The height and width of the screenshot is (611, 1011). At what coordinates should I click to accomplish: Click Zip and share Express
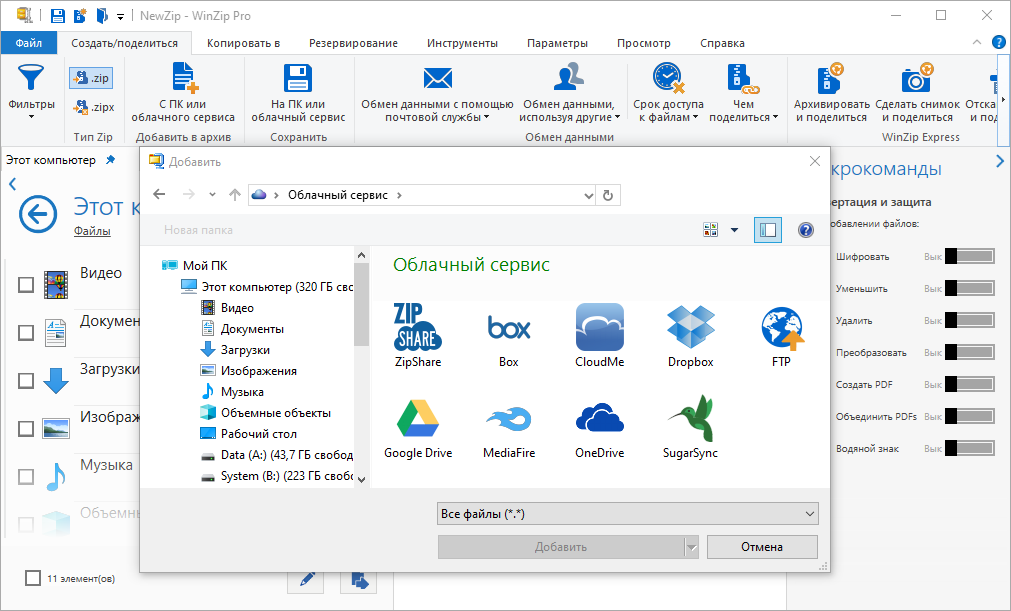click(831, 92)
